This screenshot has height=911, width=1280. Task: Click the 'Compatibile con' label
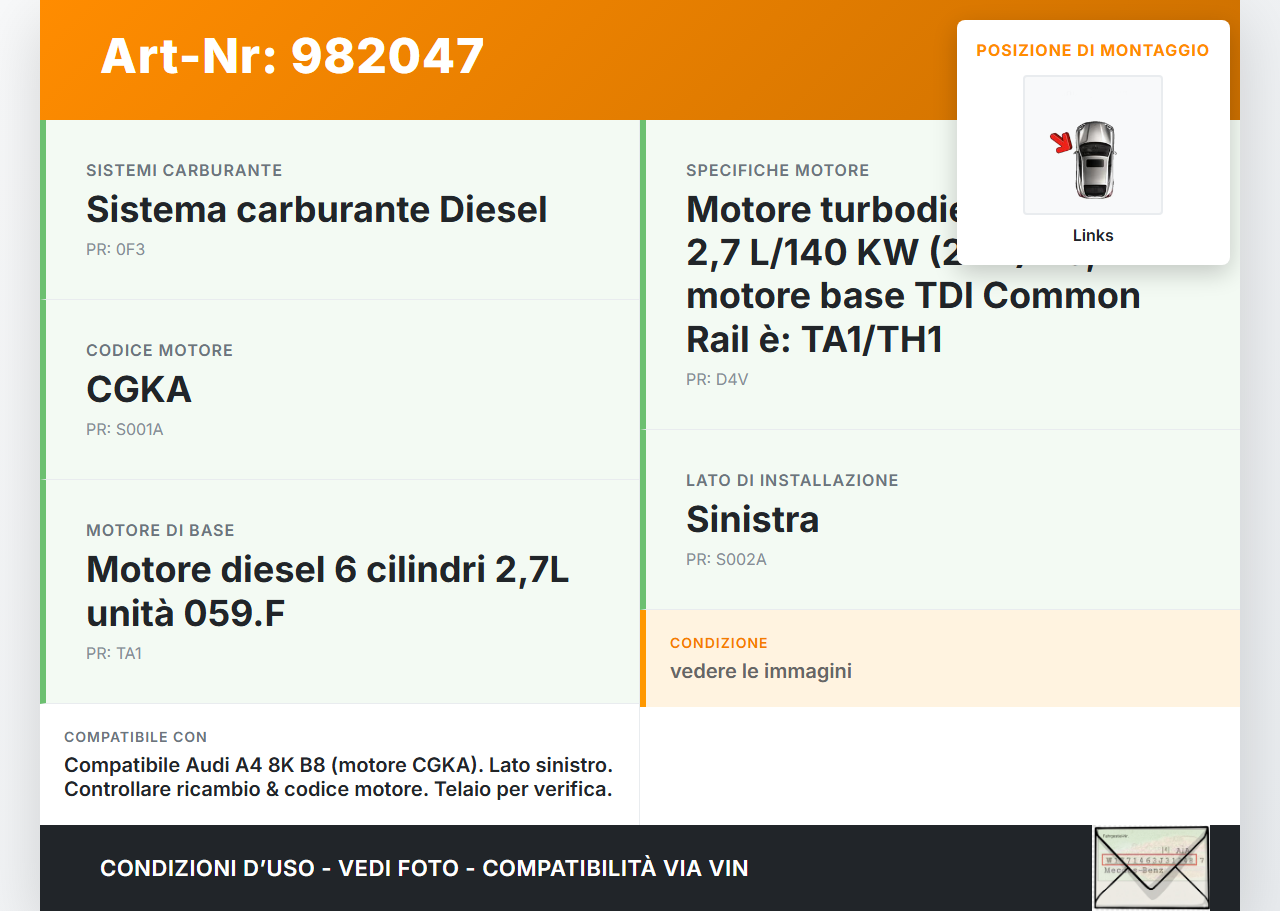point(136,737)
